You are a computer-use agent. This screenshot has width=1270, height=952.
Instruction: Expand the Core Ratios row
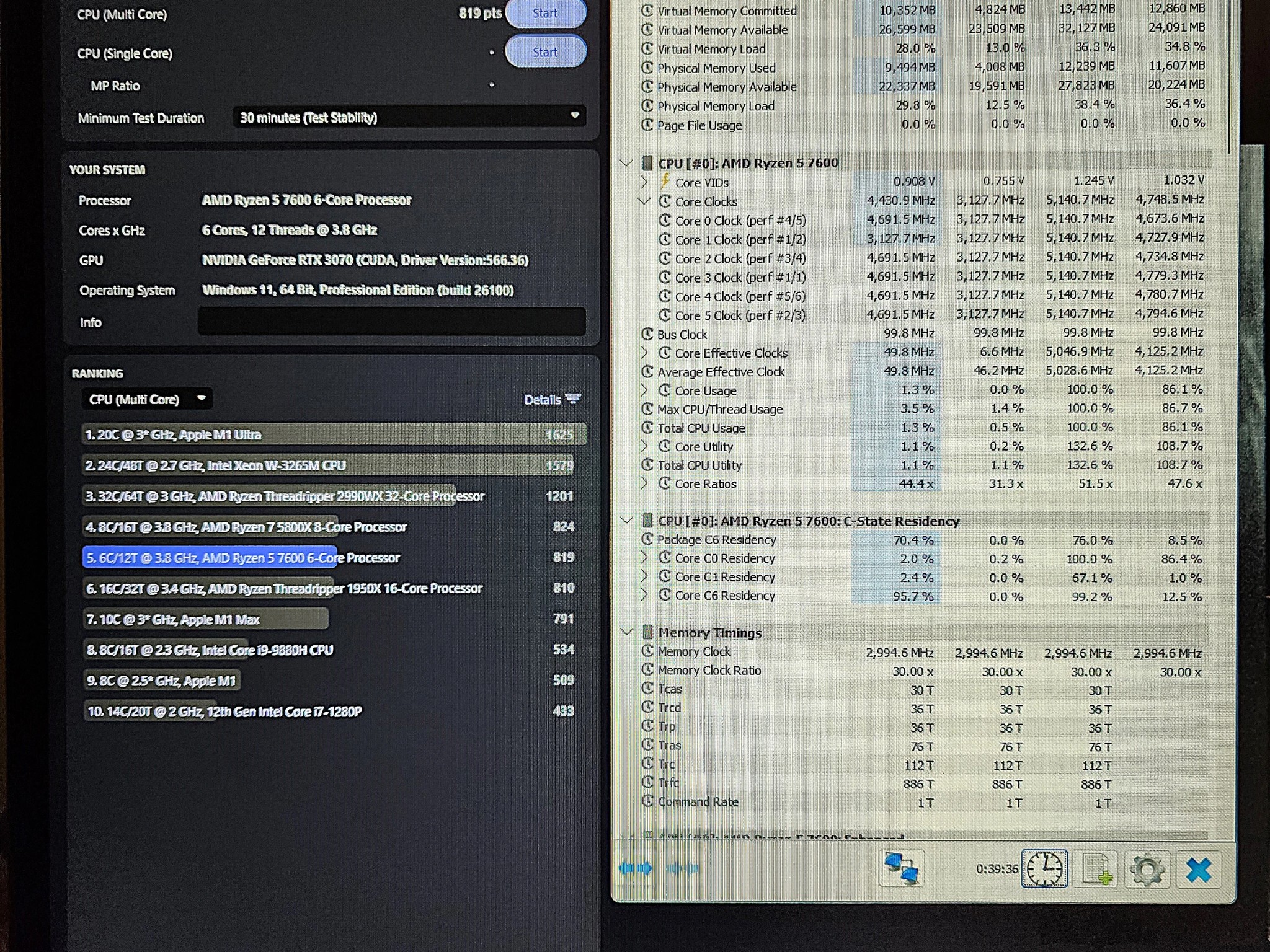[644, 483]
